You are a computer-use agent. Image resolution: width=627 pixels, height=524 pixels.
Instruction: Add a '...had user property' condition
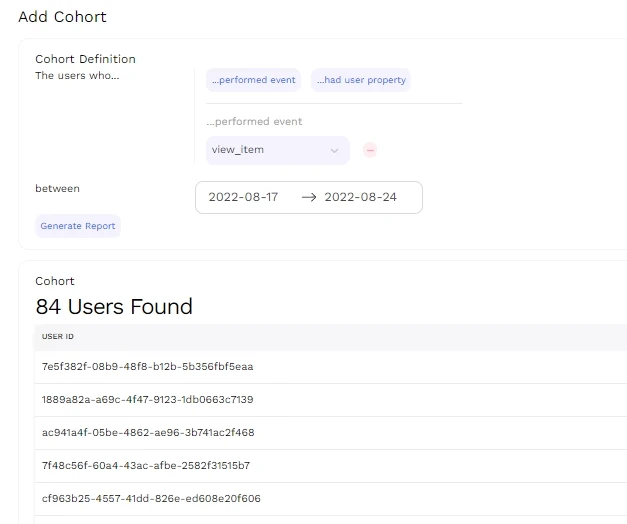(x=361, y=80)
